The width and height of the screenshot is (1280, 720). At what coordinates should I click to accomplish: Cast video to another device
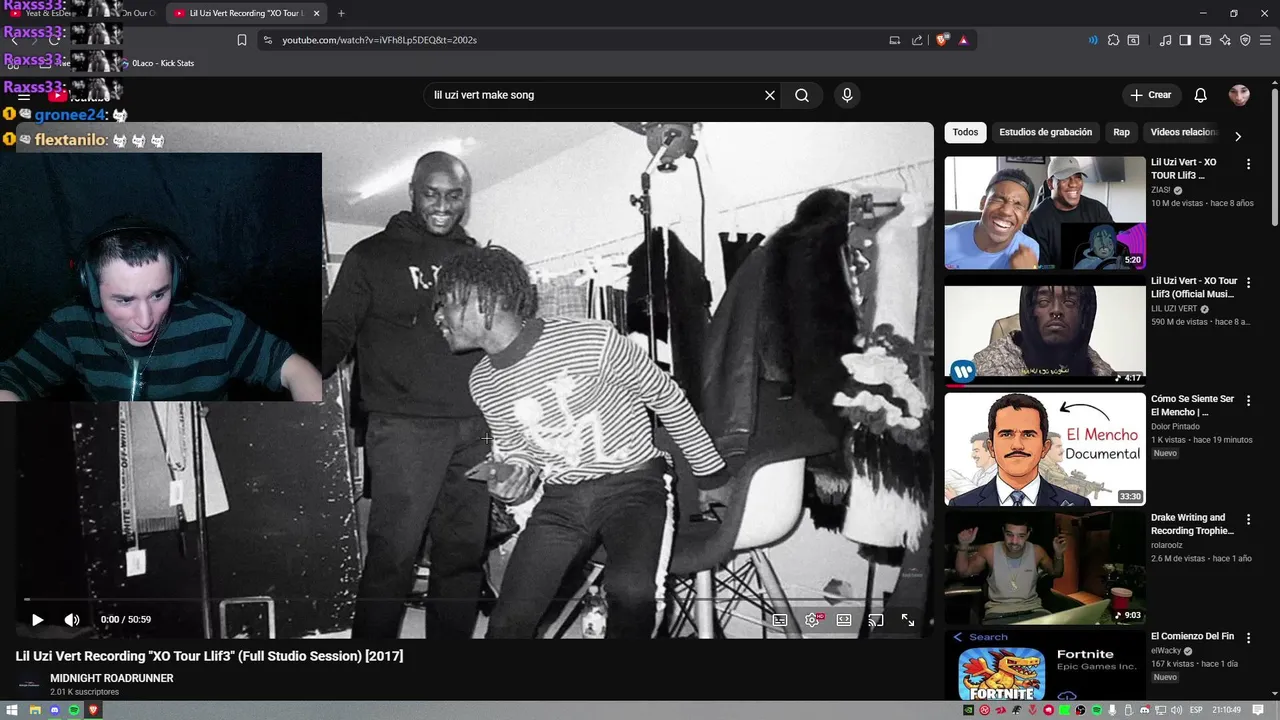tap(876, 620)
